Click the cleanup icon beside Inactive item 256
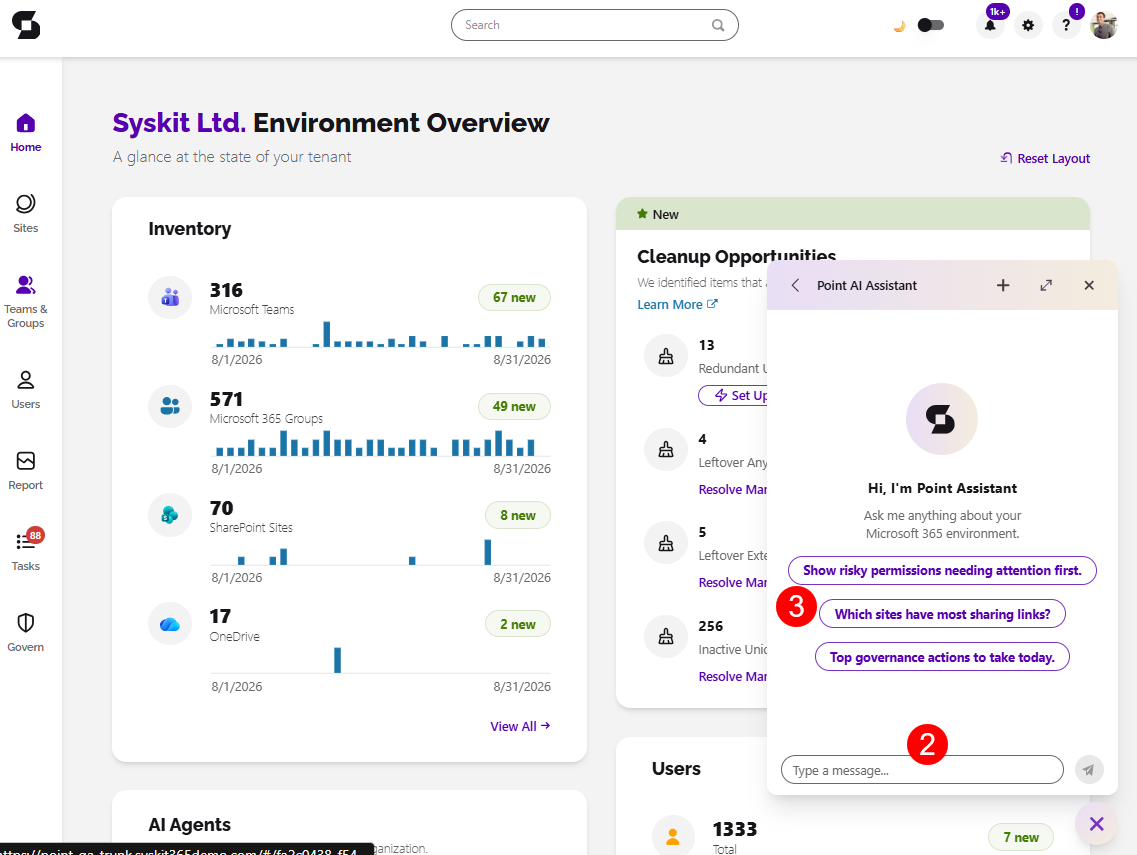 pyautogui.click(x=666, y=636)
